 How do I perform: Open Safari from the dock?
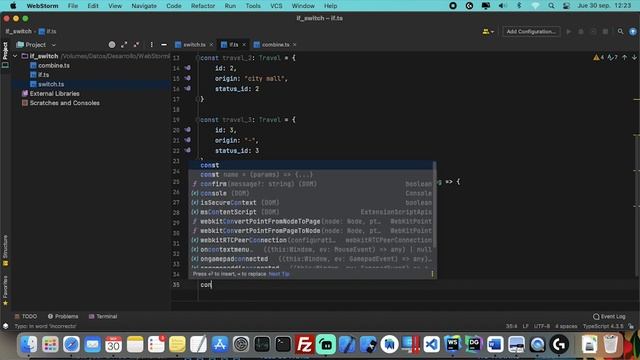[71, 344]
